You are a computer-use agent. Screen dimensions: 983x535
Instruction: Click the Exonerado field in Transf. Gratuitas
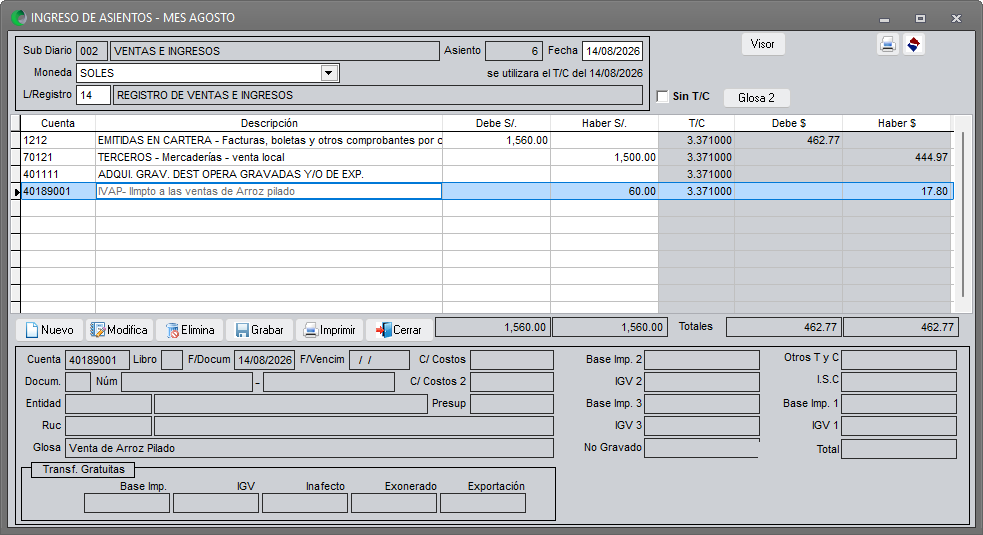394,503
